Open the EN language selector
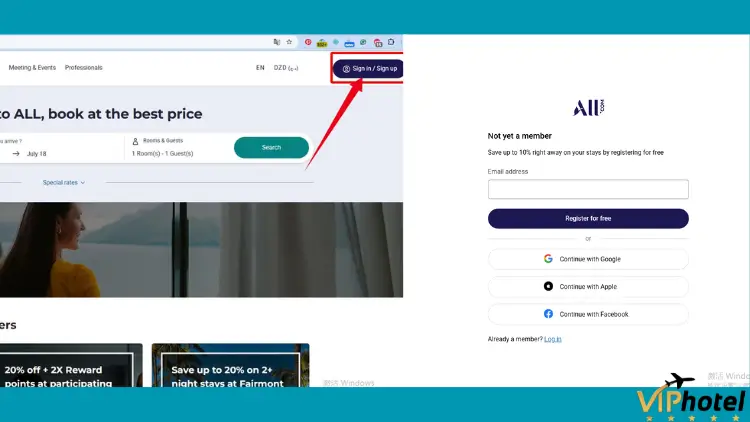 [260, 68]
